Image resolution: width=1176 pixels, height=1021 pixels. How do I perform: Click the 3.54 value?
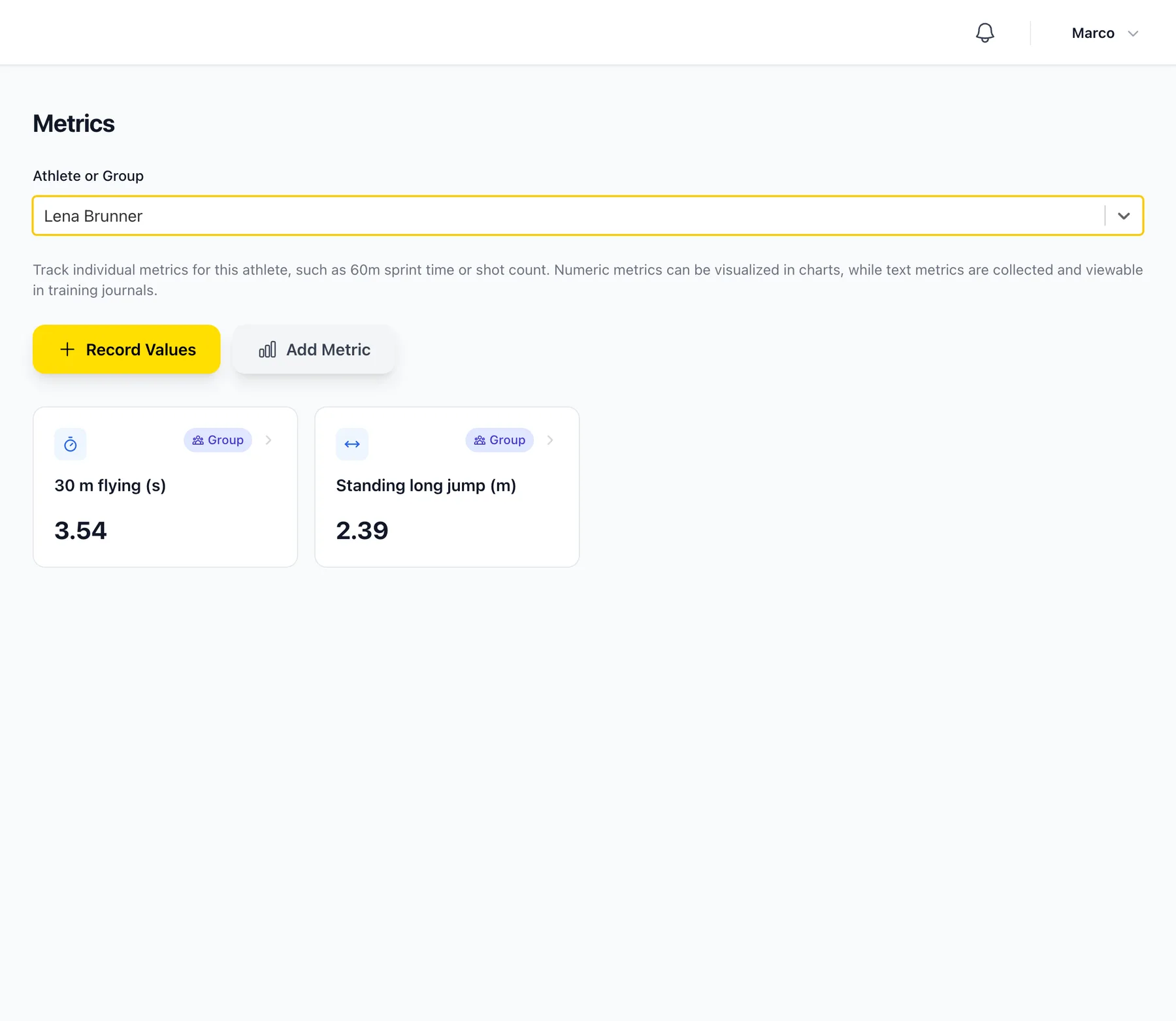(80, 530)
